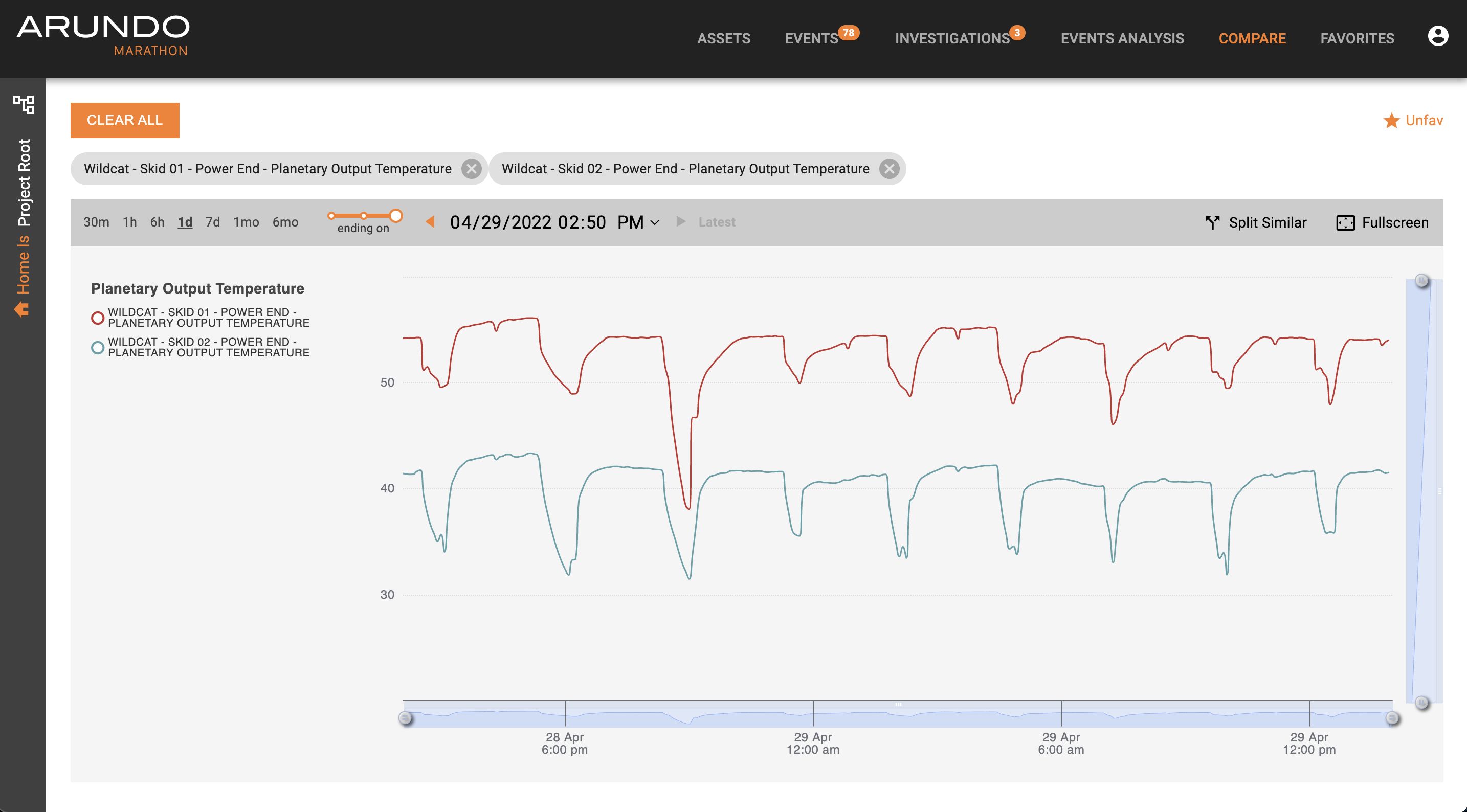The height and width of the screenshot is (812, 1467).
Task: Click the orange Home arrow icon
Action: point(21,309)
